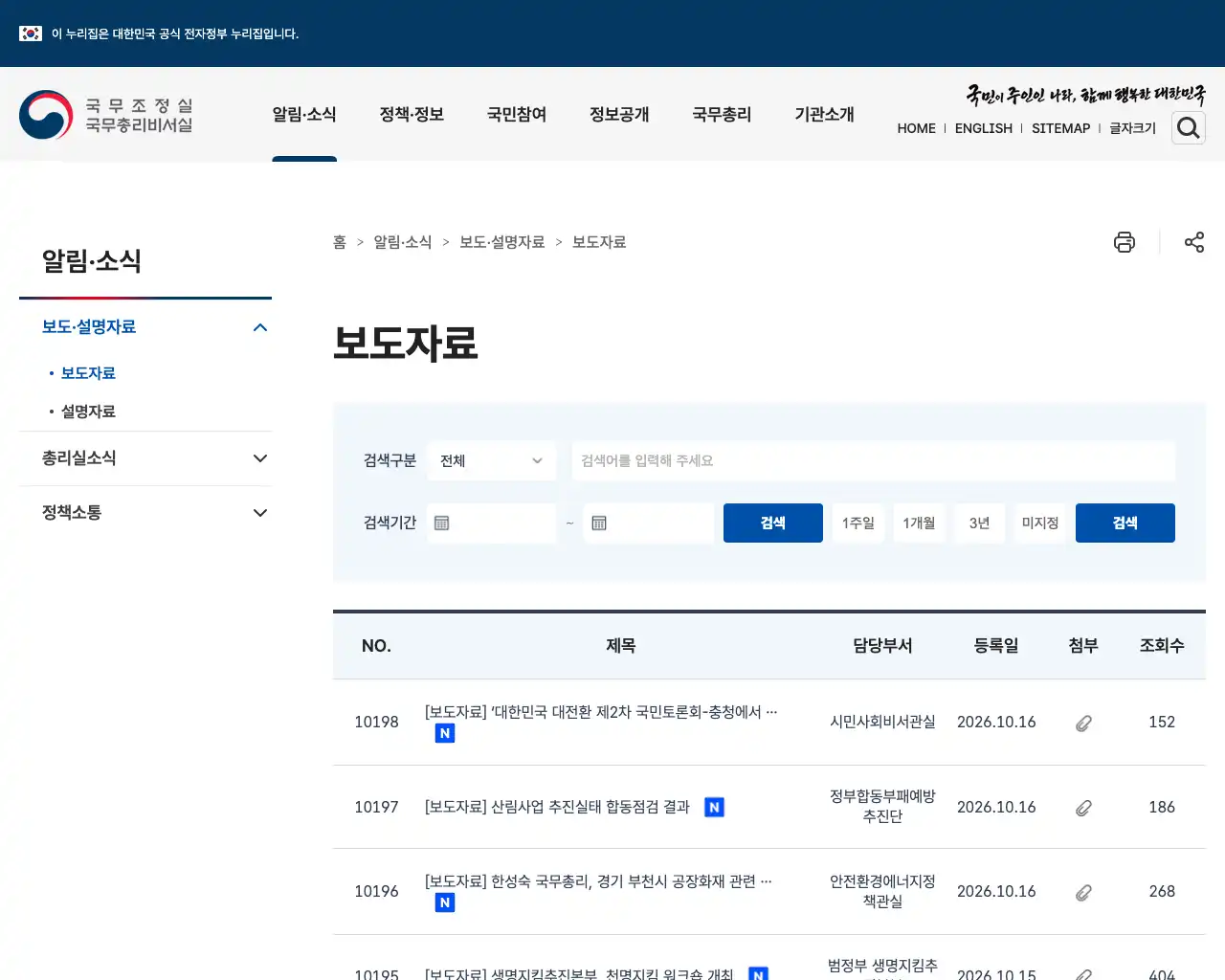Open the 정보공개 main menu
Screen dimensions: 1225x980
coord(619,115)
